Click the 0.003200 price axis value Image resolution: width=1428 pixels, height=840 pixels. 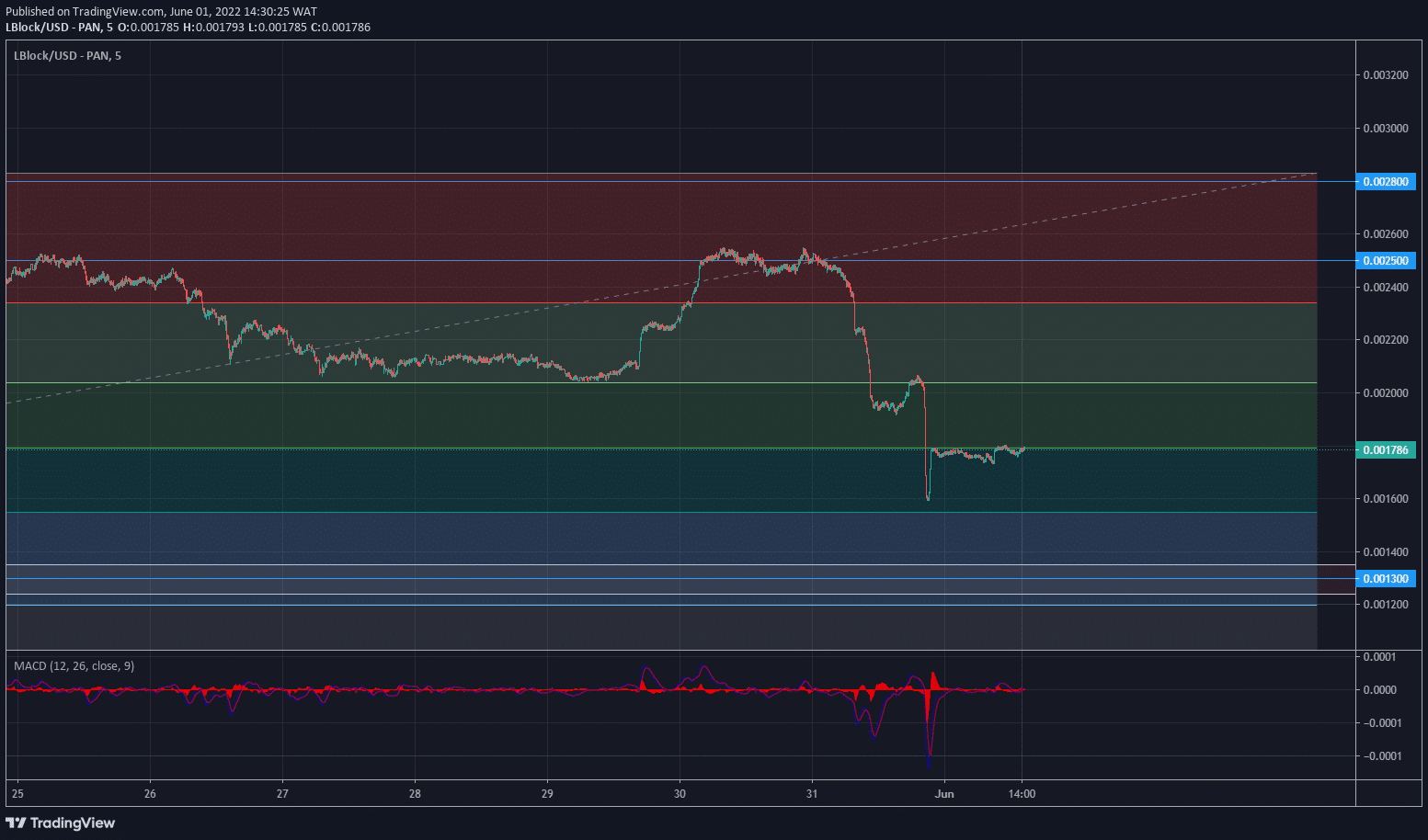1386,75
